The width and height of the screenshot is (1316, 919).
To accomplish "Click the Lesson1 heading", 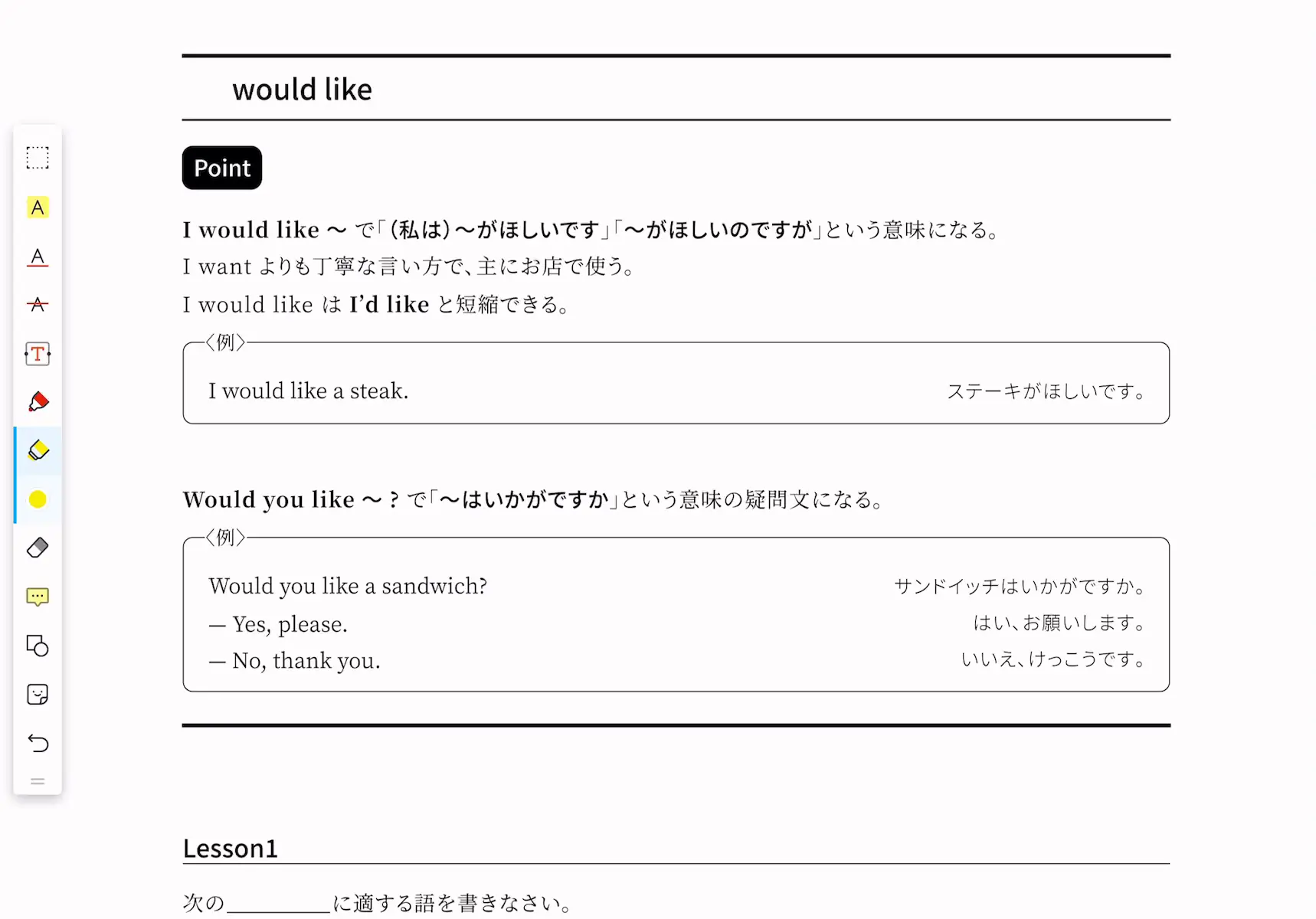I will [230, 849].
